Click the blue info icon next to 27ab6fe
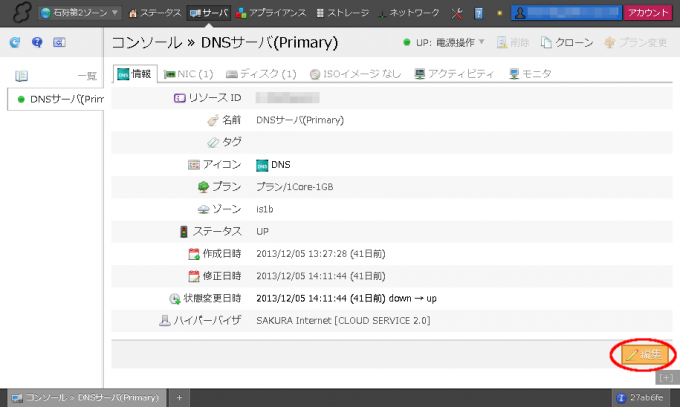This screenshot has width=680, height=407. click(621, 397)
